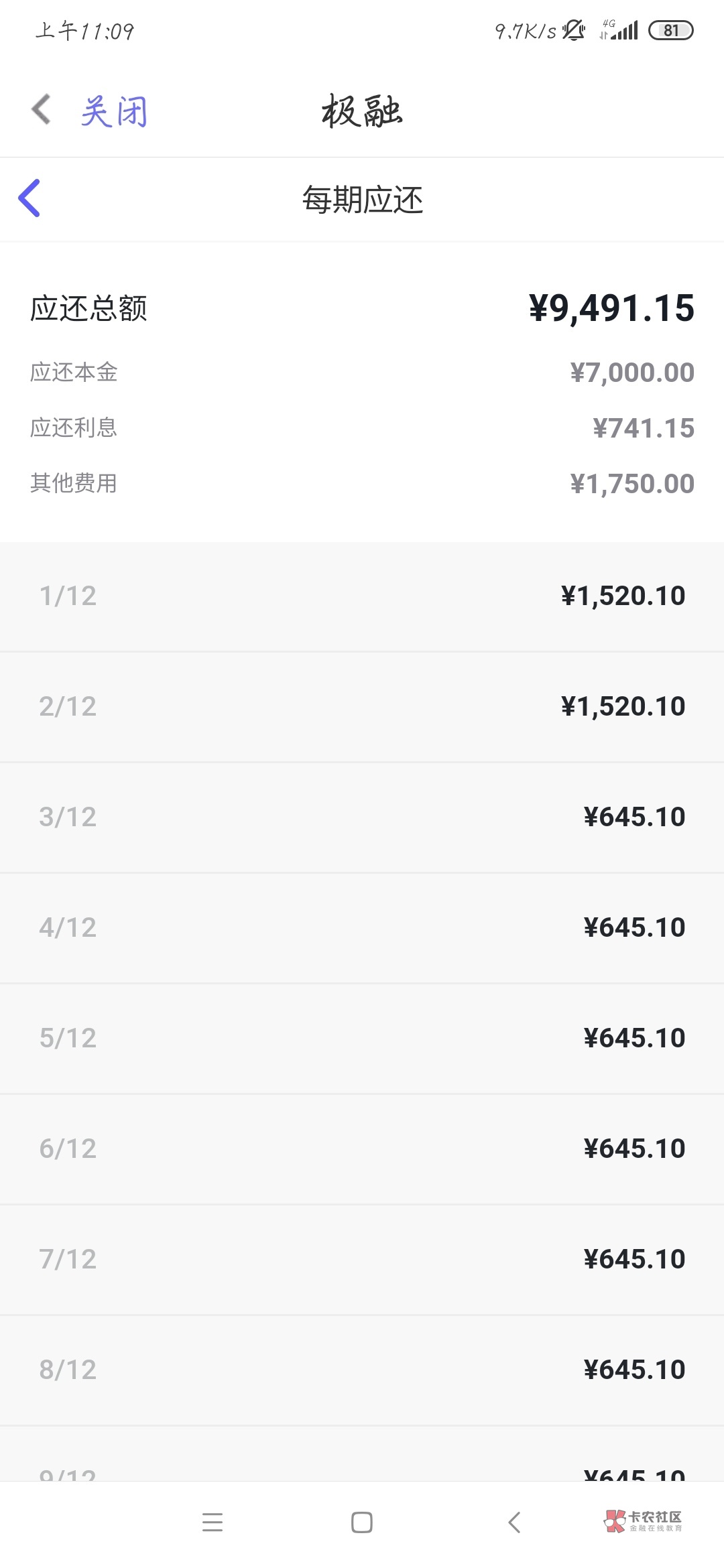The height and width of the screenshot is (1568, 724).
Task: Tap the 卡农社区 watermark logo
Action: pos(644,1521)
